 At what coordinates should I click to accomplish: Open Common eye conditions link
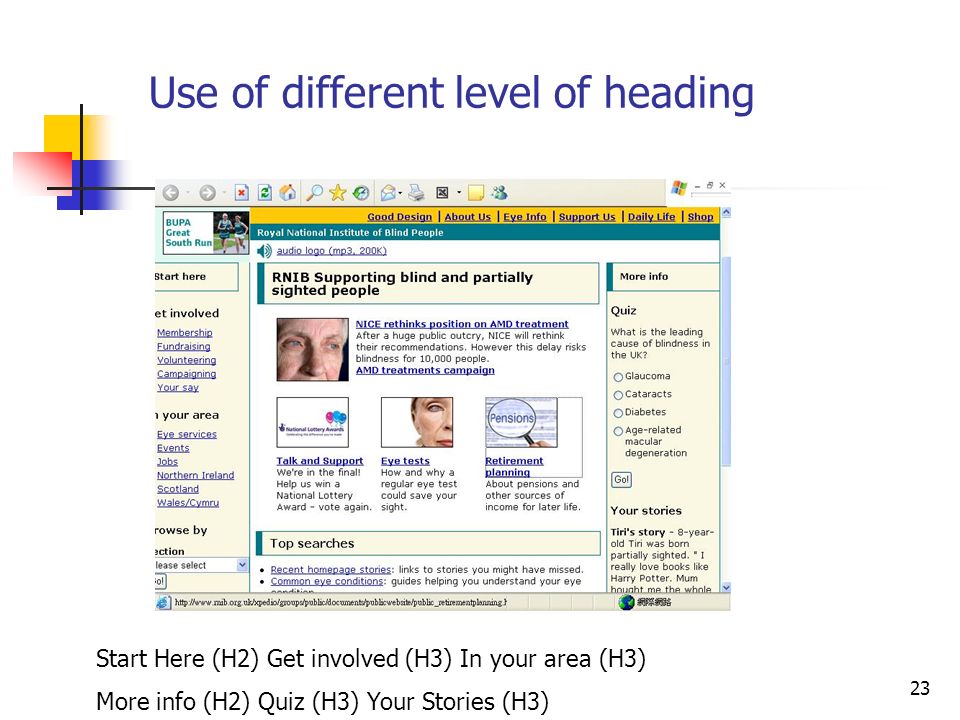tap(327, 581)
